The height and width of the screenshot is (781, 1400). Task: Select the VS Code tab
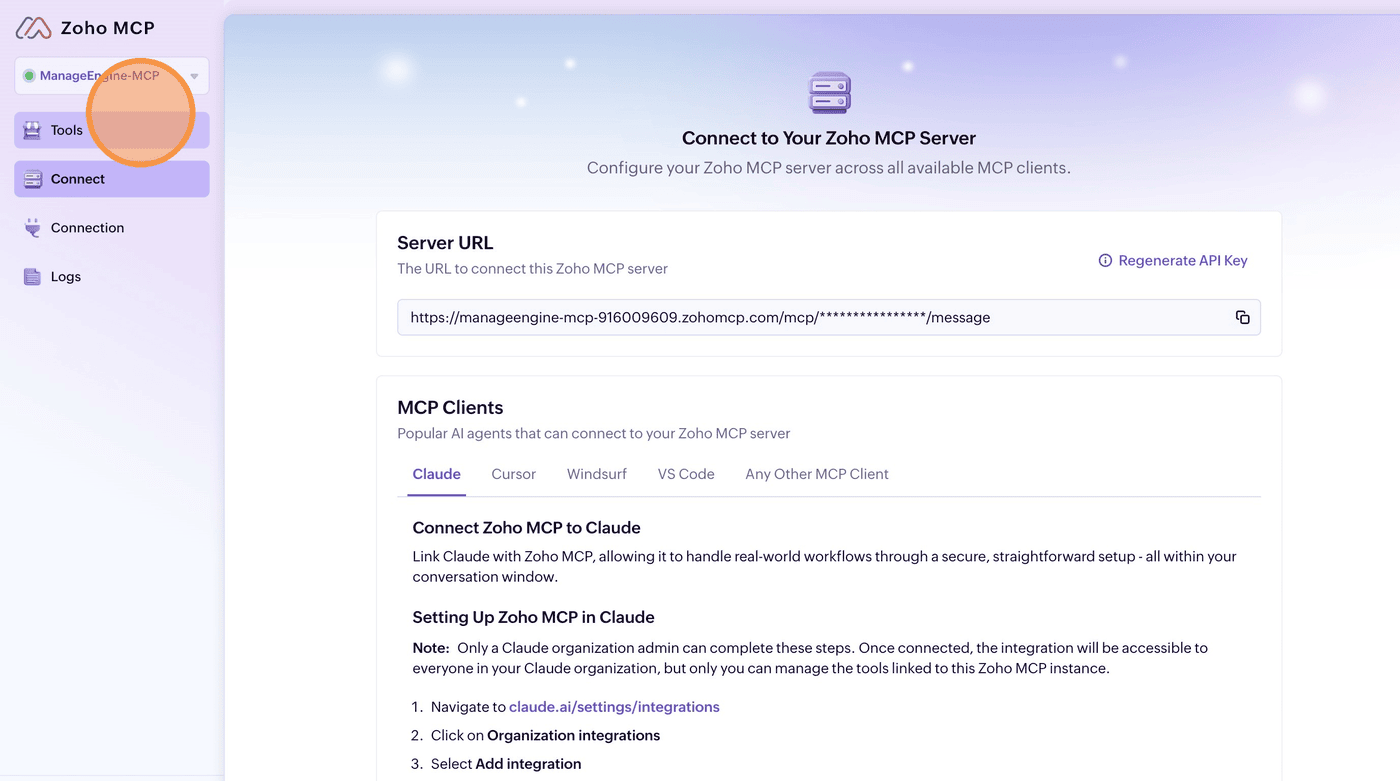pos(686,474)
